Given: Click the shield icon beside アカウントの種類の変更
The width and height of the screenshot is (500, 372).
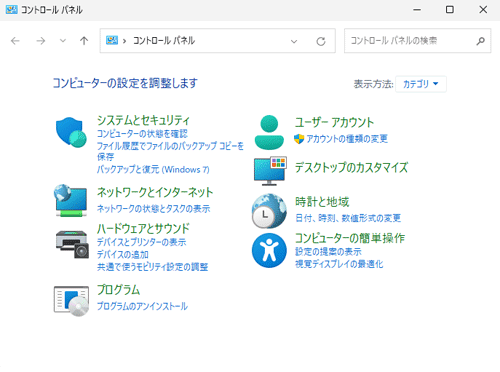Looking at the screenshot, I should 299,139.
